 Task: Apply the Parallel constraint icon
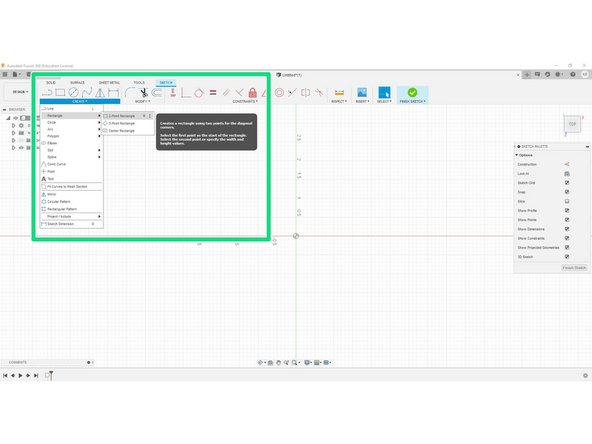pyautogui.click(x=226, y=92)
